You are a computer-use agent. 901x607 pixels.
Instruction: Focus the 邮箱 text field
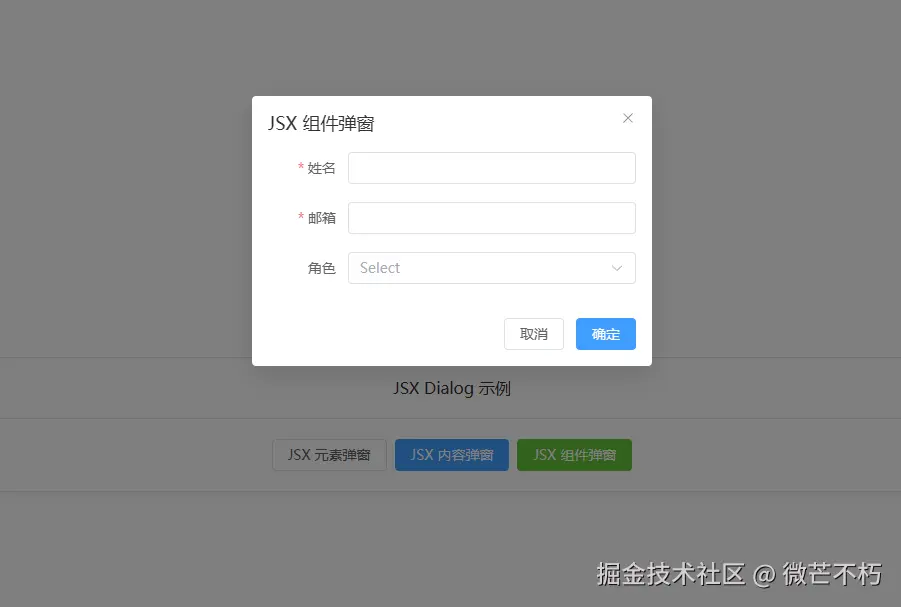pyautogui.click(x=492, y=218)
